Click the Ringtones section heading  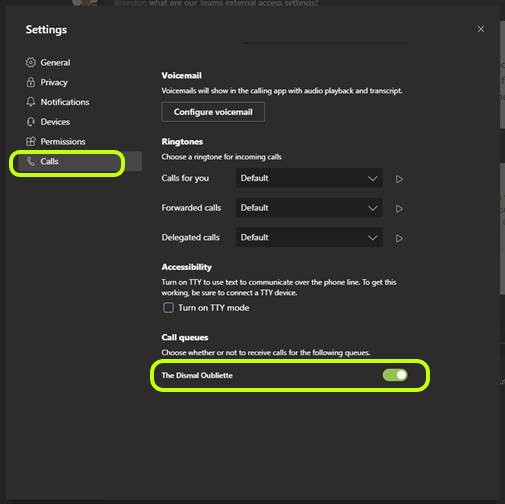coord(182,142)
